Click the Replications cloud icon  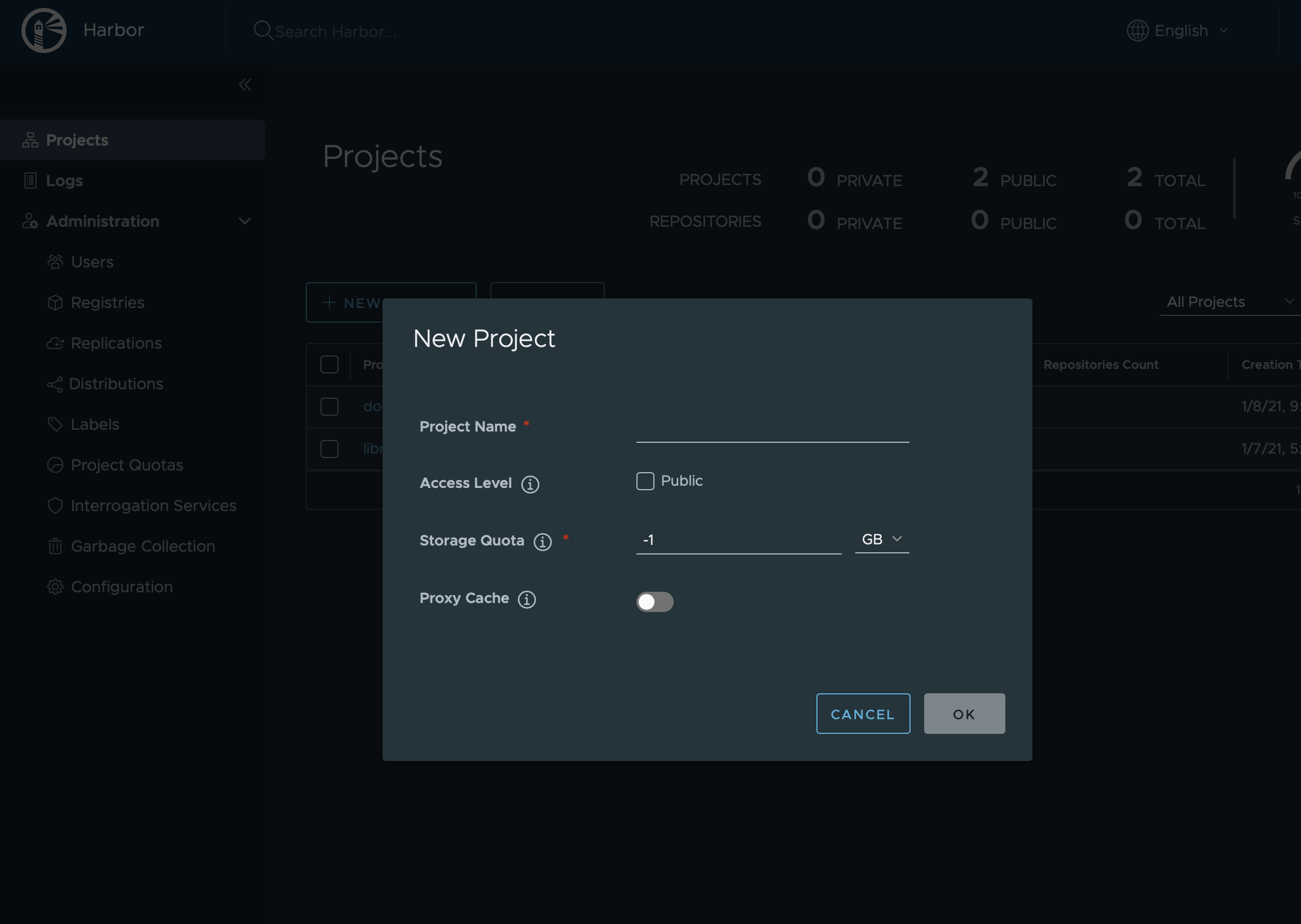coord(55,343)
